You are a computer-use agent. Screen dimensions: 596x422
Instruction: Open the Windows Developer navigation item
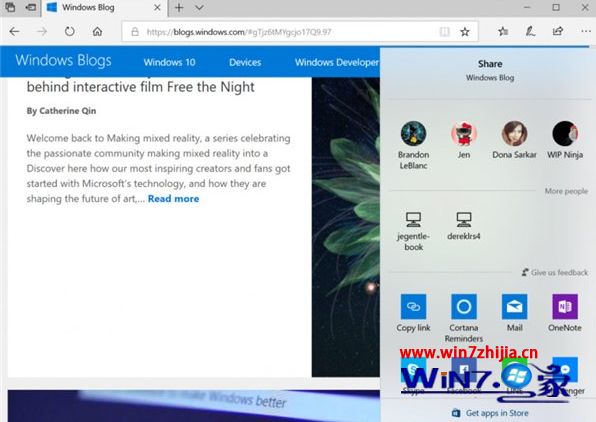pos(337,62)
